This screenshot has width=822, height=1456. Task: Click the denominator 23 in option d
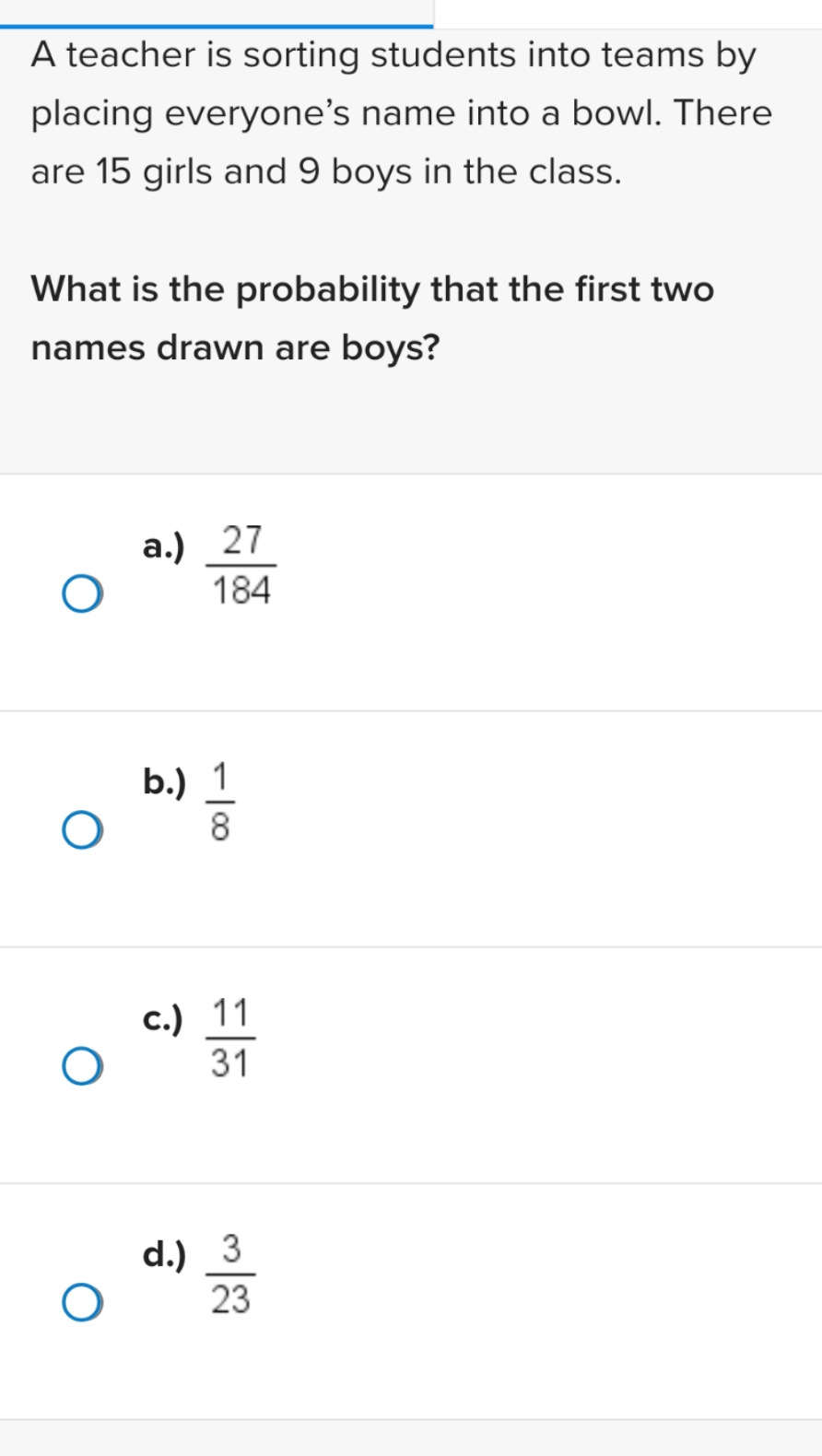230,1299
